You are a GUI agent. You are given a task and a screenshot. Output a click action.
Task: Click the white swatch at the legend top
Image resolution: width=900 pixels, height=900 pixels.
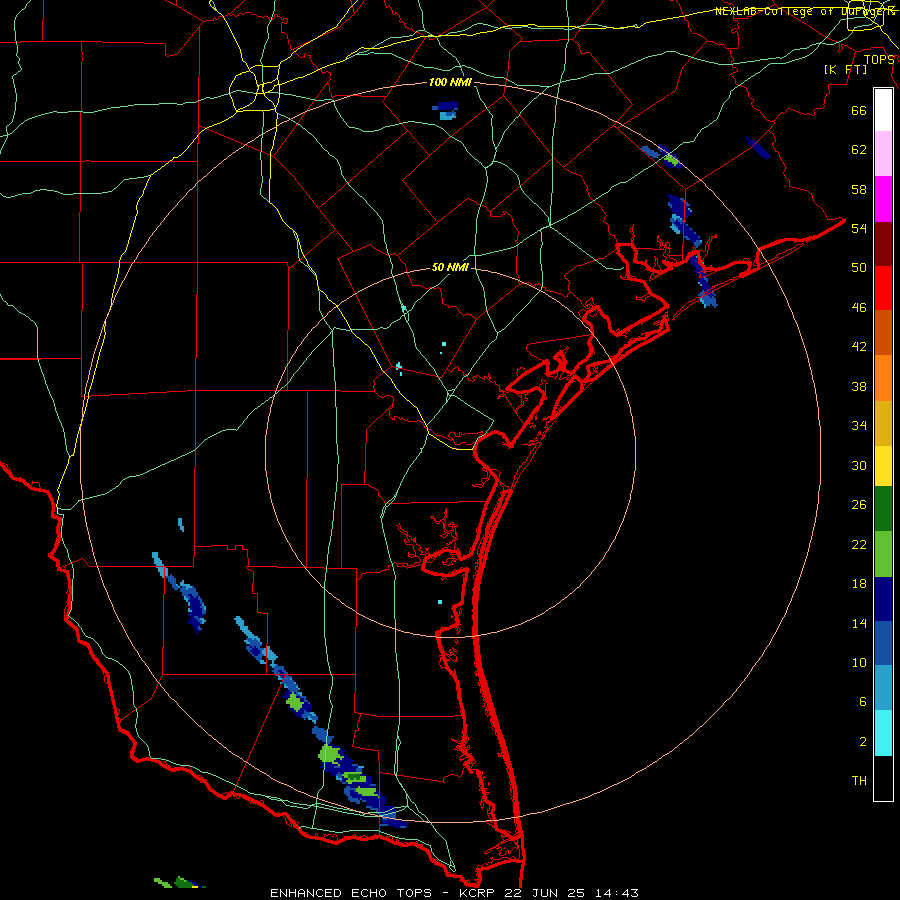tap(883, 110)
